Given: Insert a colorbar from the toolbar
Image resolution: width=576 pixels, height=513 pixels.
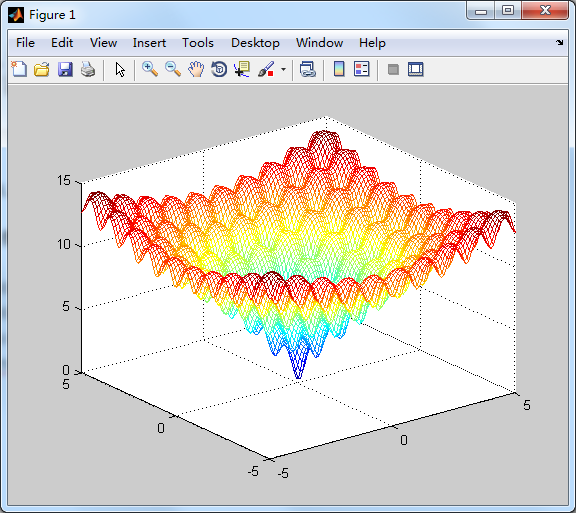Looking at the screenshot, I should [339, 69].
